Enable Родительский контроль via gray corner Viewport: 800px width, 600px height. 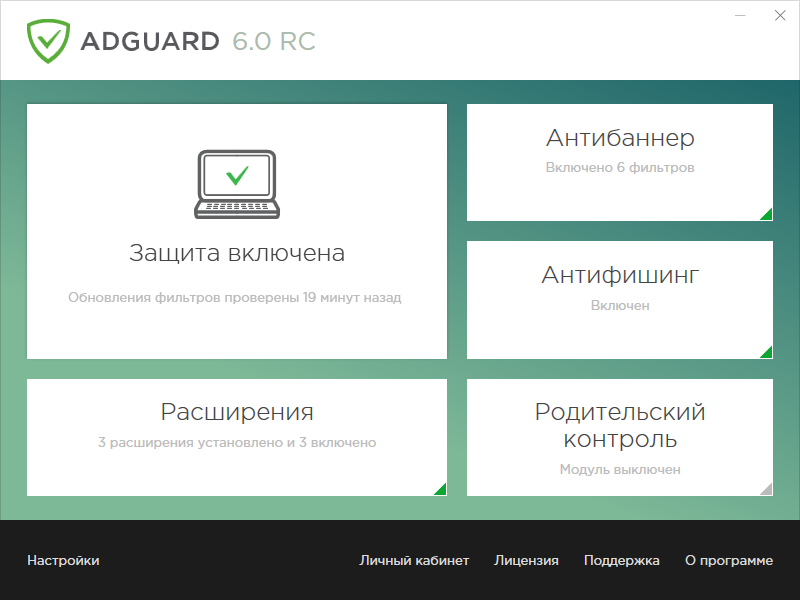click(x=766, y=489)
